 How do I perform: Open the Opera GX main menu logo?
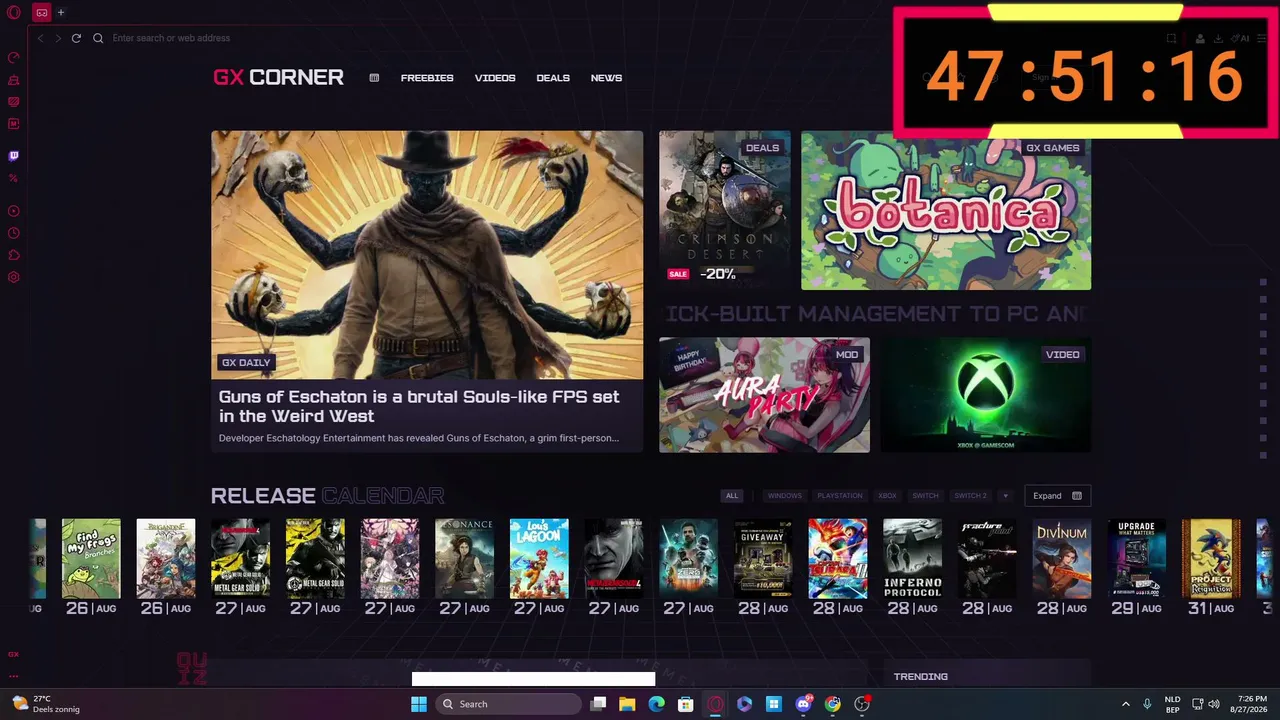click(x=13, y=12)
